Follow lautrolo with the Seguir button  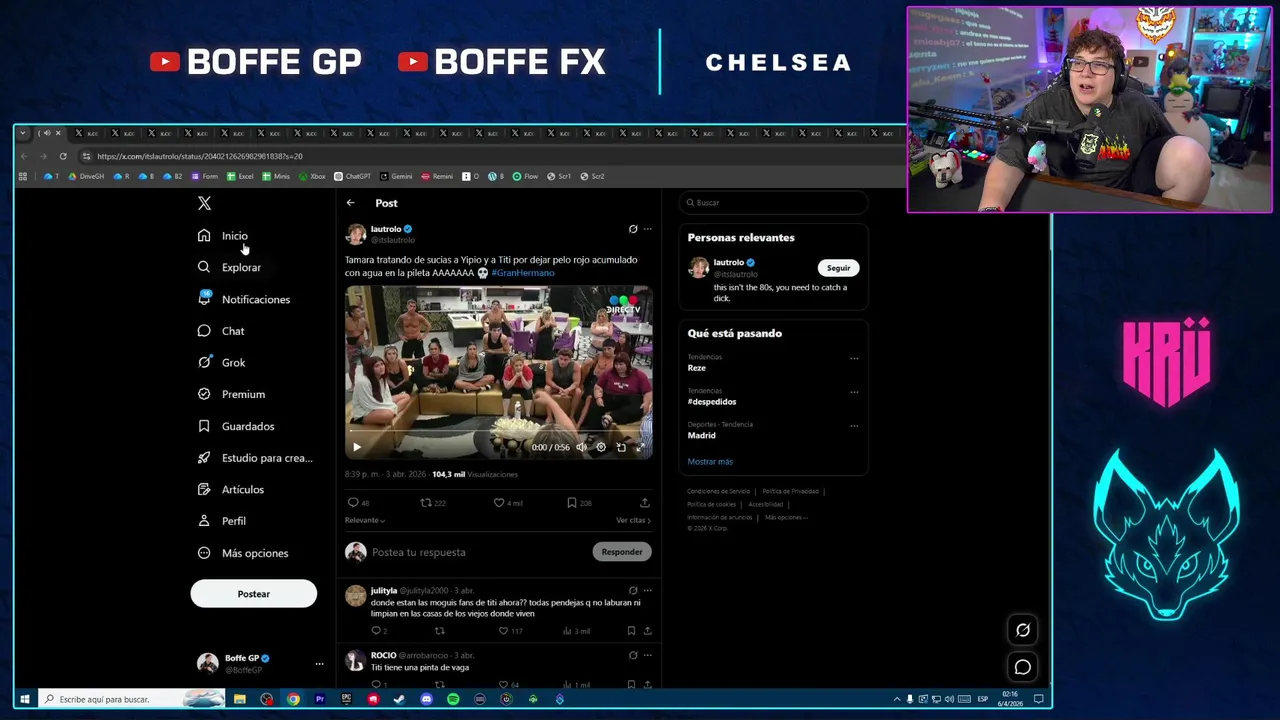click(838, 268)
